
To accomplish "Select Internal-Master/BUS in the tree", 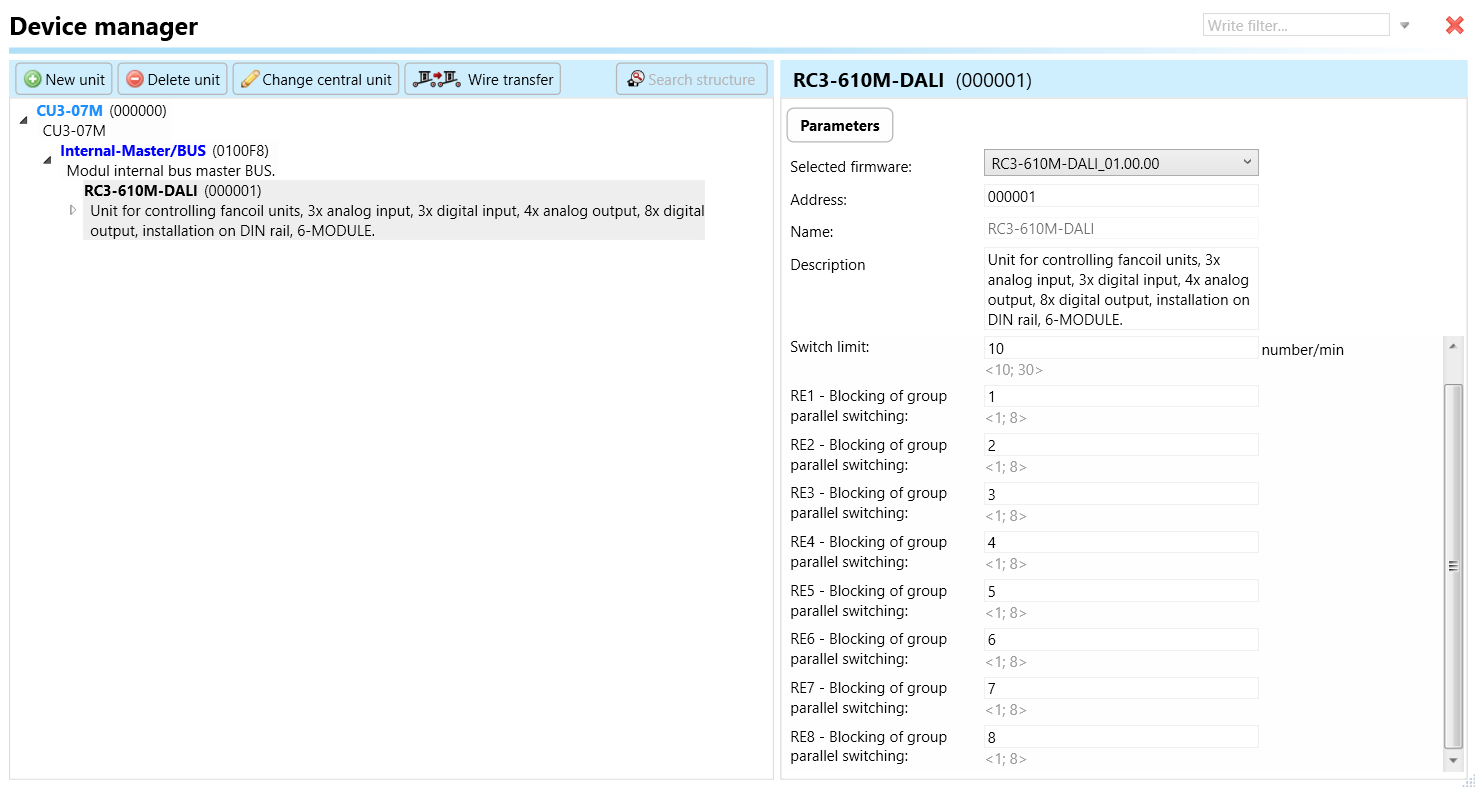I will click(133, 151).
